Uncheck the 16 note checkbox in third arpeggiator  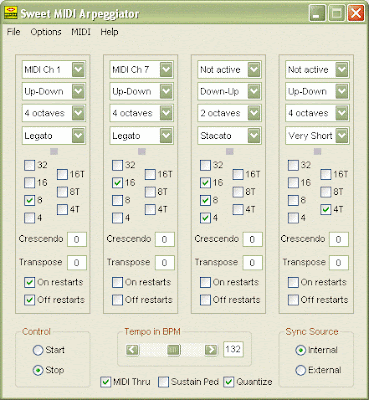tap(205, 183)
